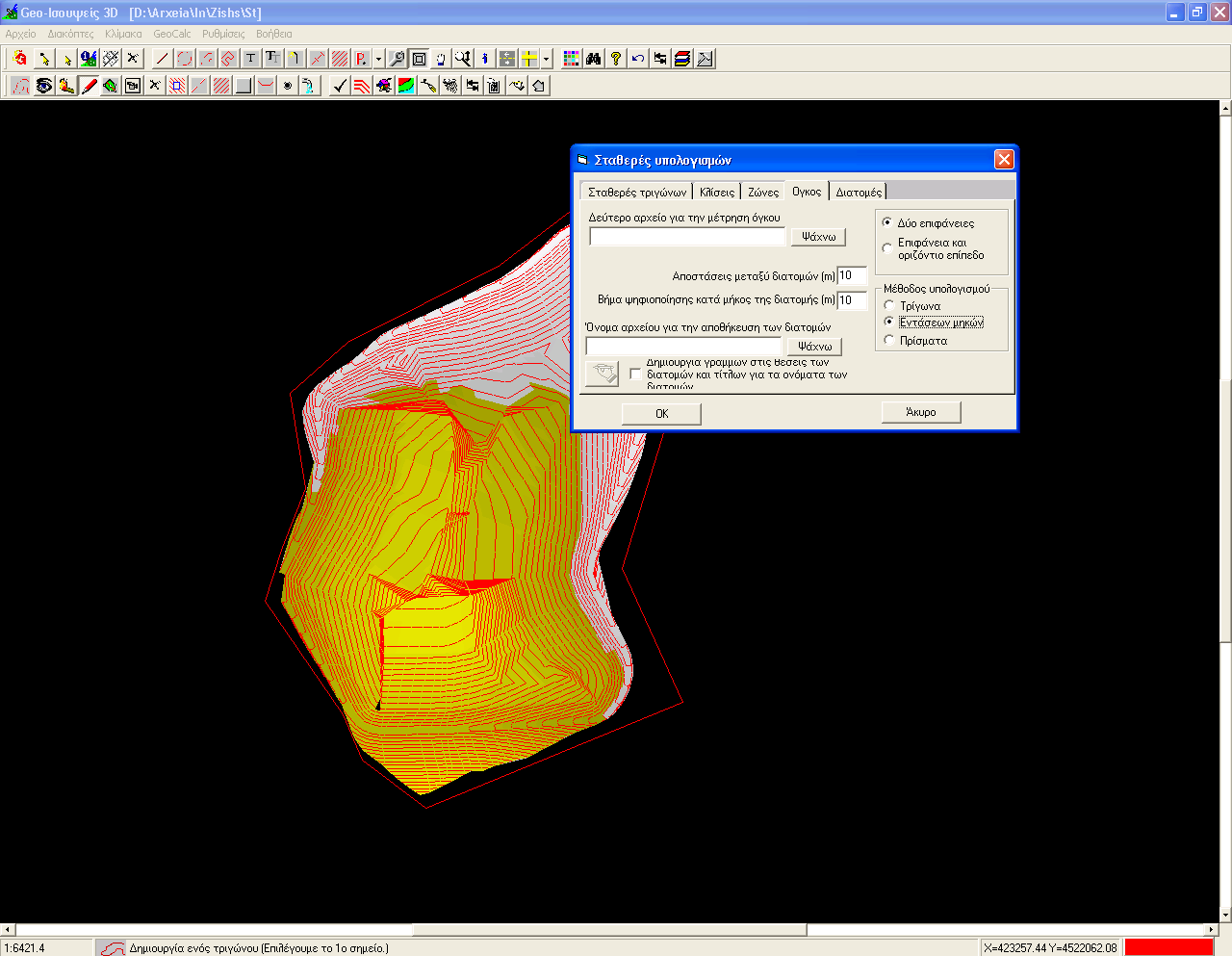Image resolution: width=1232 pixels, height=956 pixels.
Task: Switch to the Διατομές tab
Action: [858, 192]
